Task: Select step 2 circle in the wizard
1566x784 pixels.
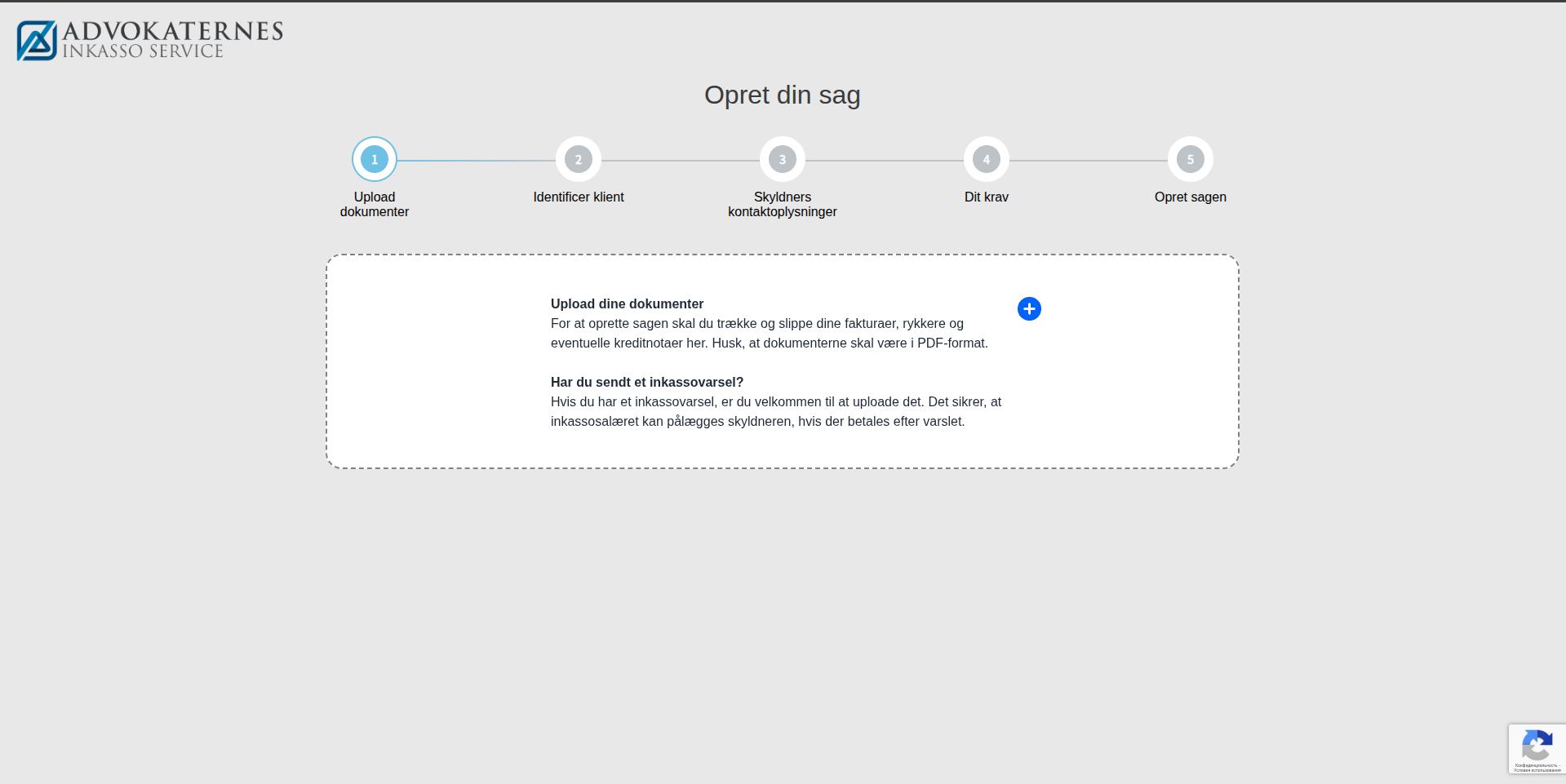Action: pos(579,159)
